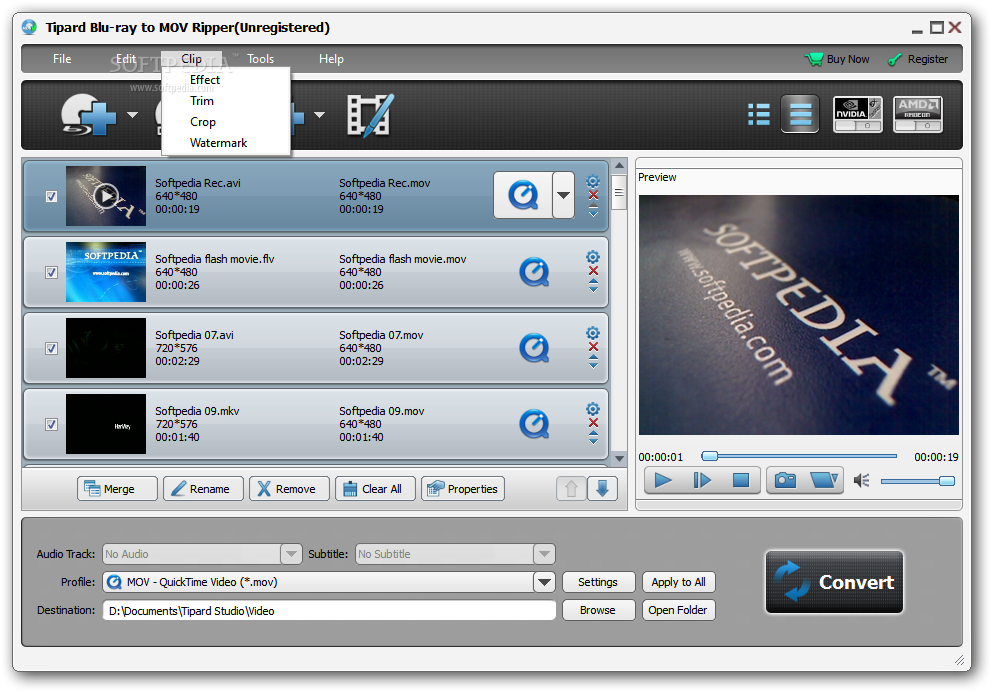Click QuickTime format icon for Softpedia flash movie.mov
Image resolution: width=992 pixels, height=692 pixels.
tap(534, 272)
